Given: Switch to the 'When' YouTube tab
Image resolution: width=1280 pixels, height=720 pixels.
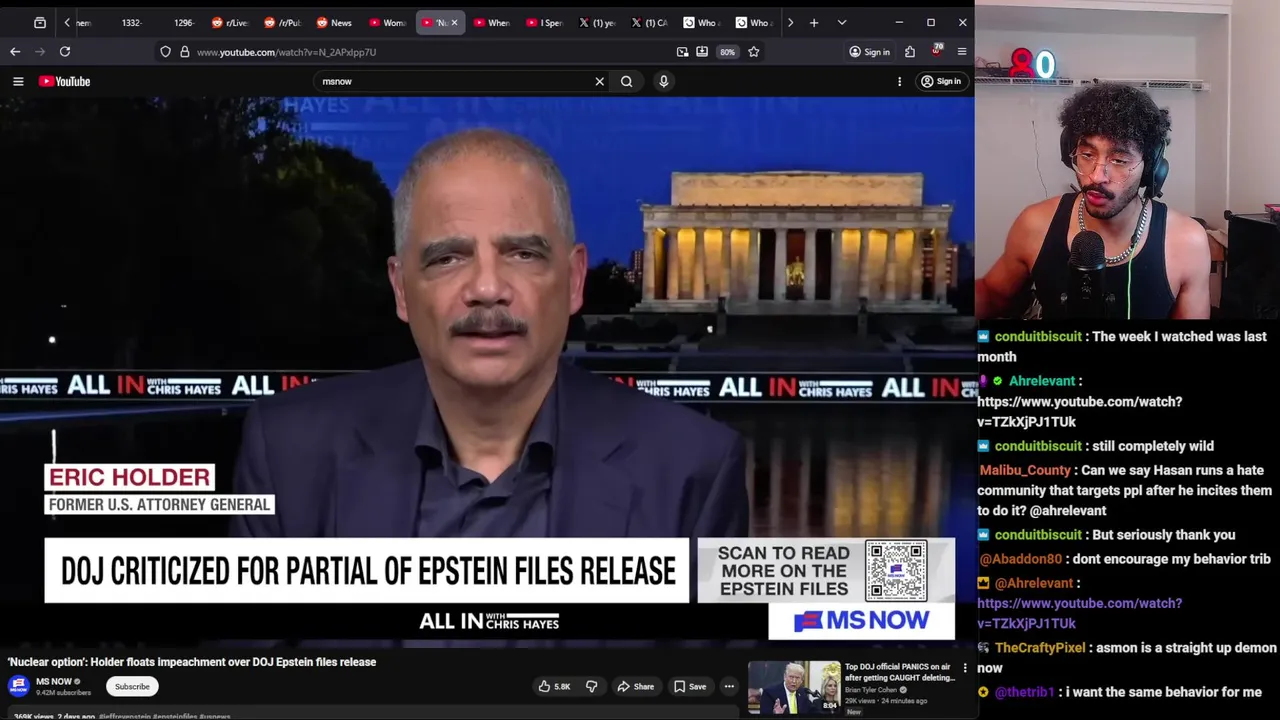Looking at the screenshot, I should click(491, 22).
